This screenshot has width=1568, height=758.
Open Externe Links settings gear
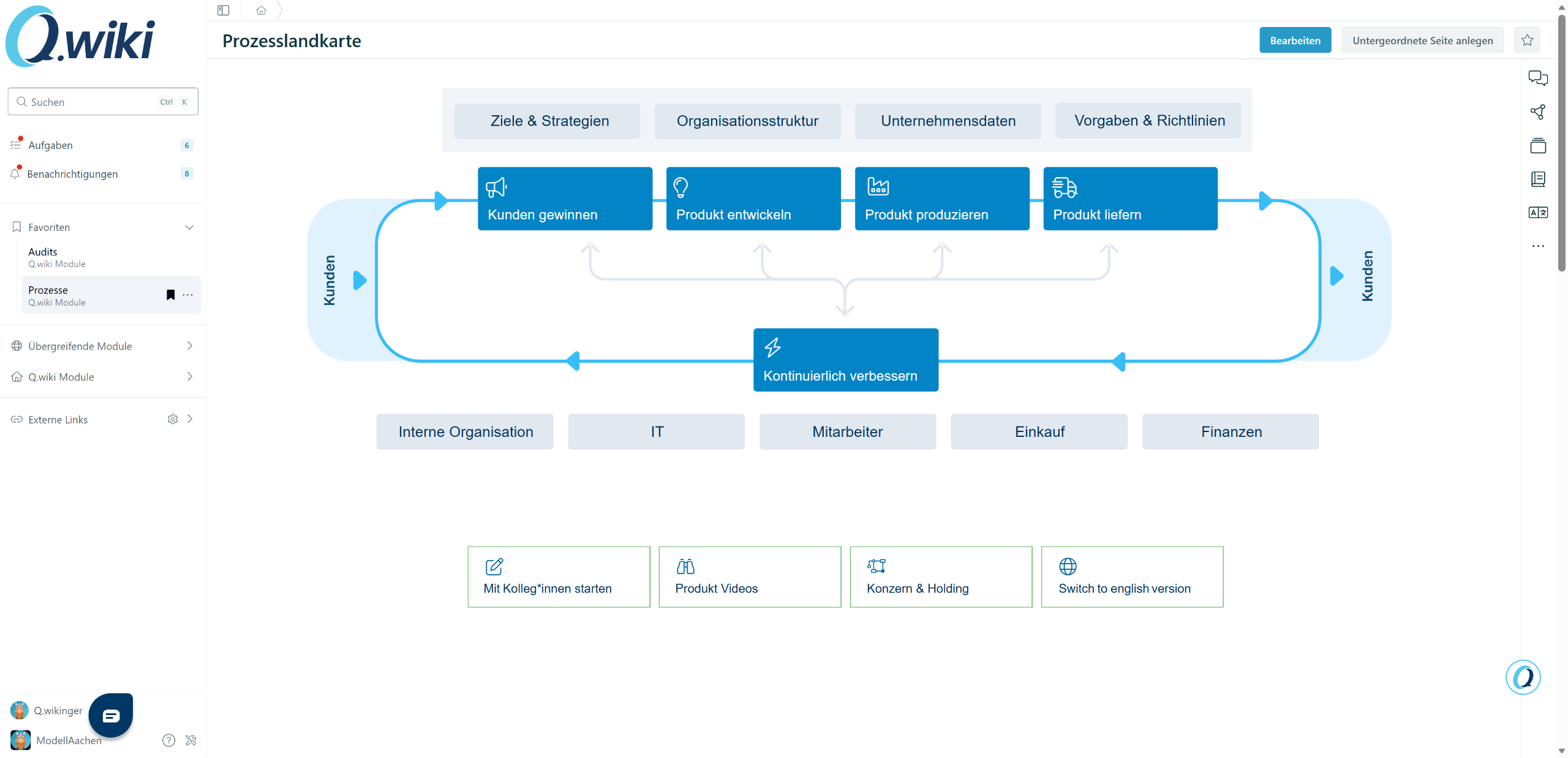173,419
